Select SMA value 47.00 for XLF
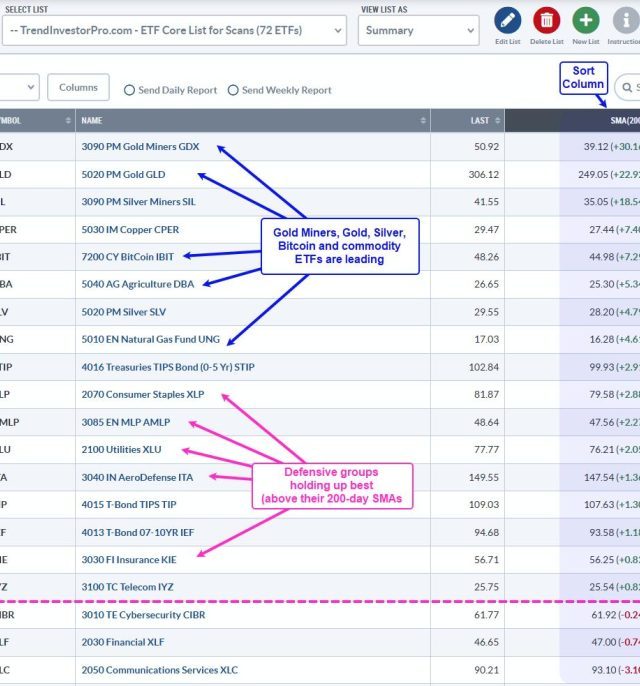 click(x=604, y=642)
